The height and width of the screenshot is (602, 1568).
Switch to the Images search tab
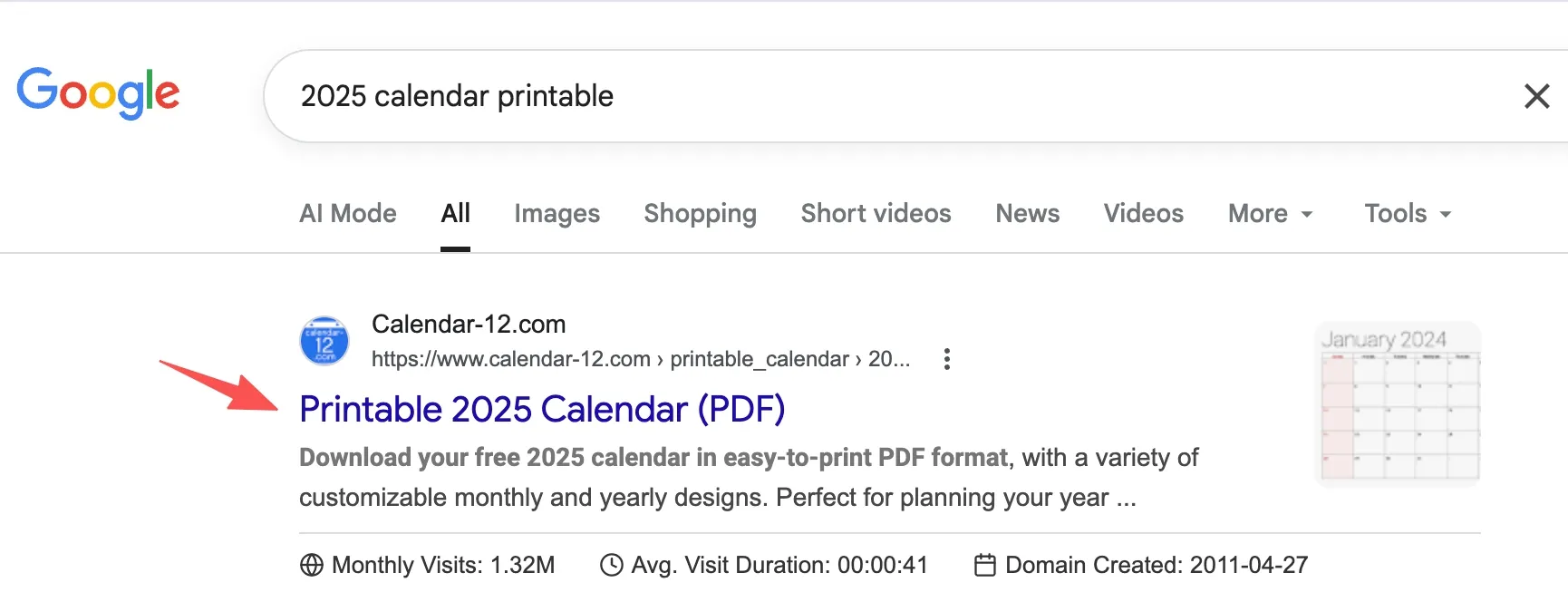(557, 214)
